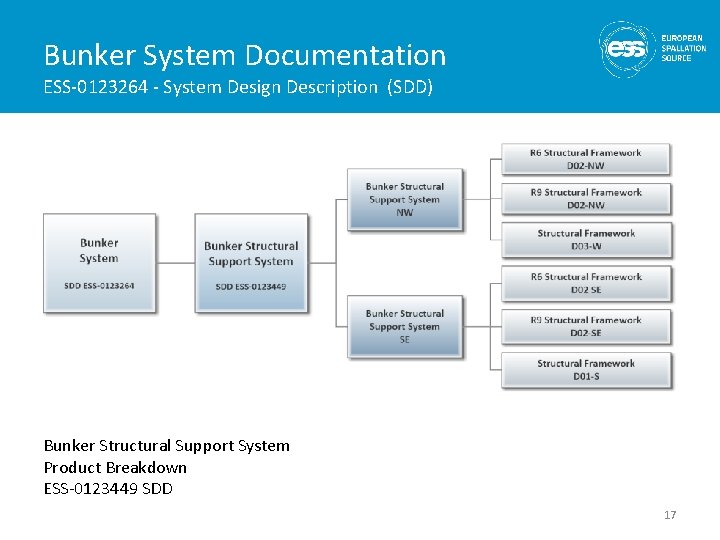This screenshot has height=540, width=720.
Task: Click the slide page number 17
Action: (670, 515)
